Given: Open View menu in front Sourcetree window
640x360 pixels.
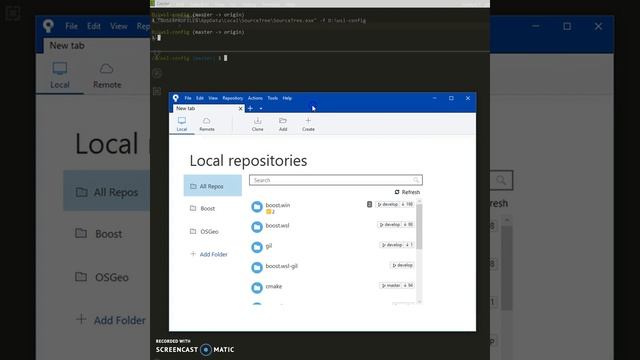Looking at the screenshot, I should 213,98.
